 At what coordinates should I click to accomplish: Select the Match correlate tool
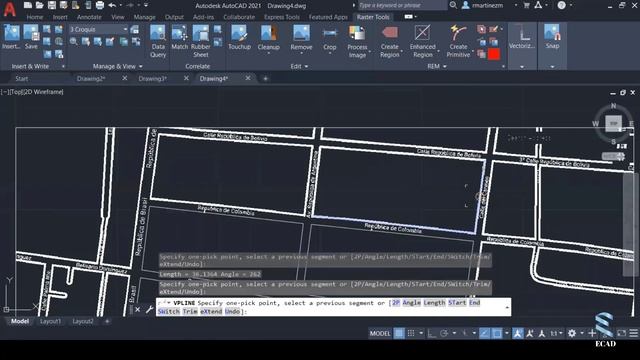pyautogui.click(x=180, y=38)
